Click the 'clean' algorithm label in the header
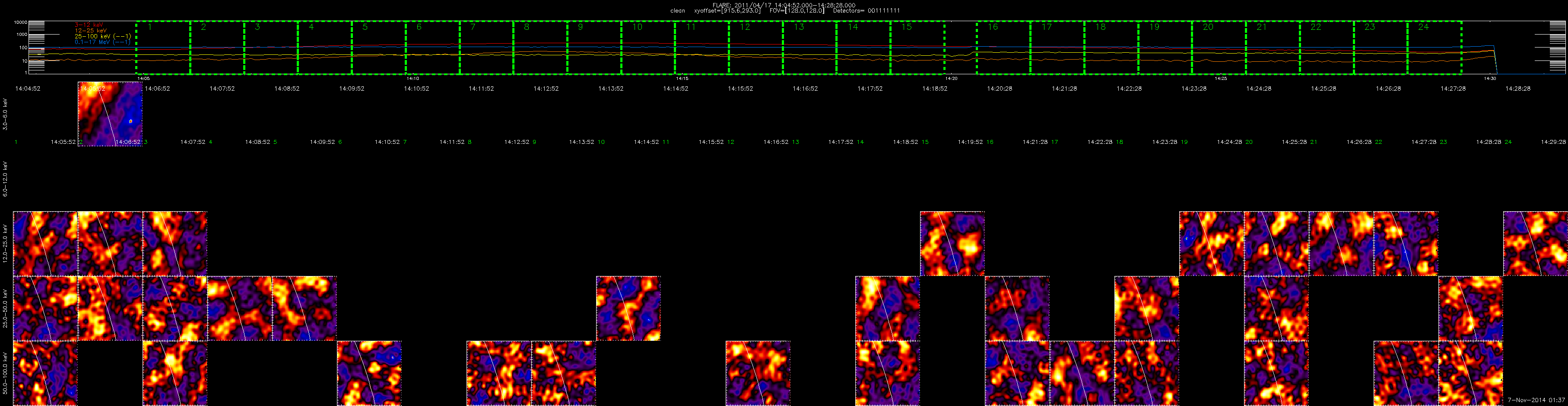 pos(677,11)
